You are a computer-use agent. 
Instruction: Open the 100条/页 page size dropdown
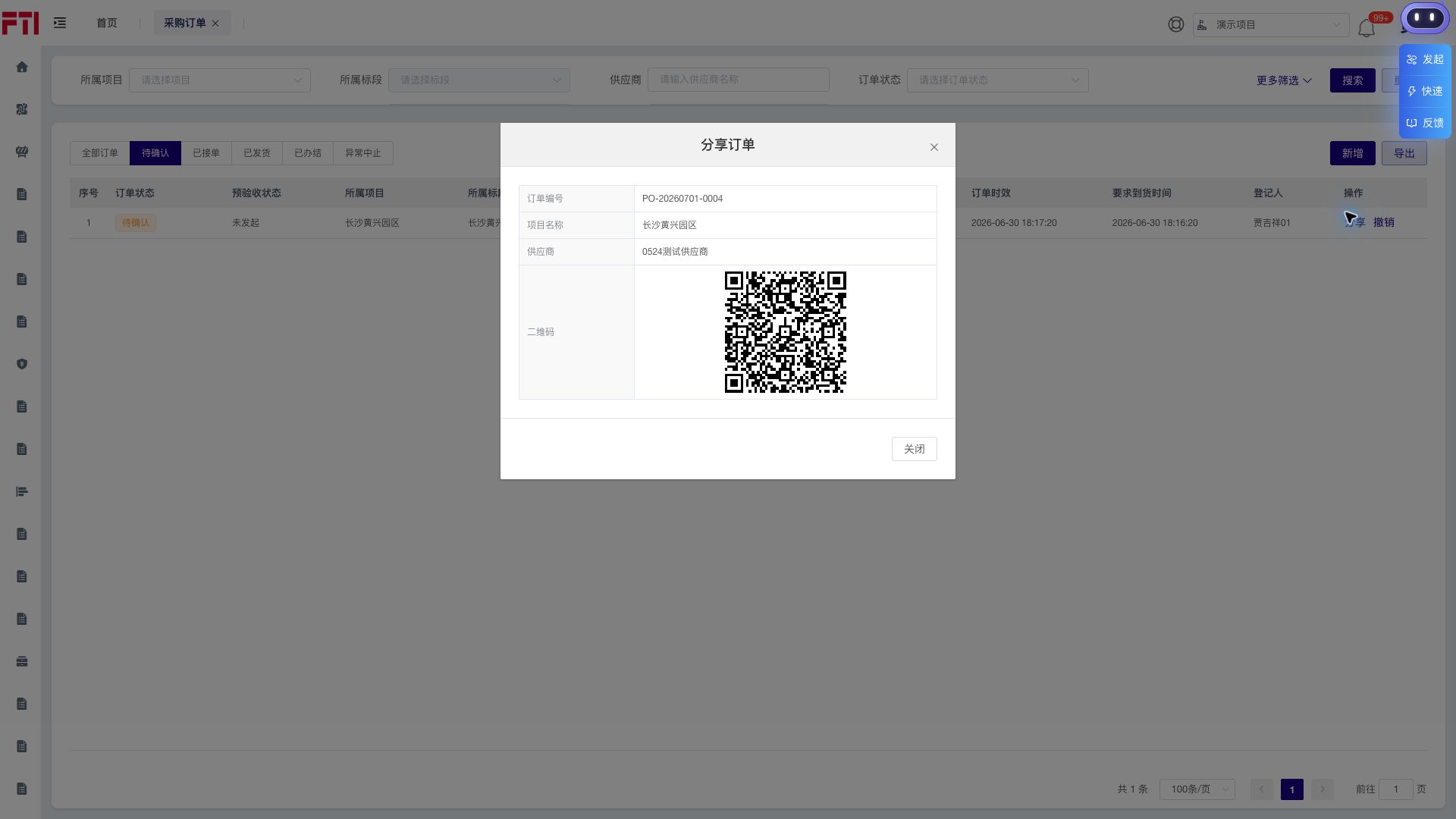(x=1197, y=789)
